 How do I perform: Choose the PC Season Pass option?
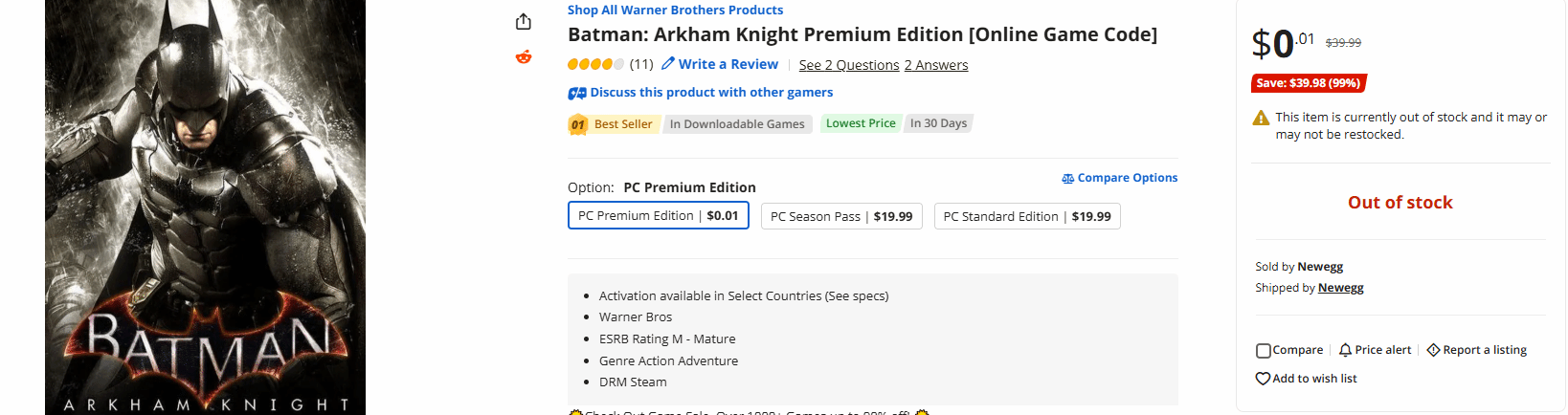[841, 217]
